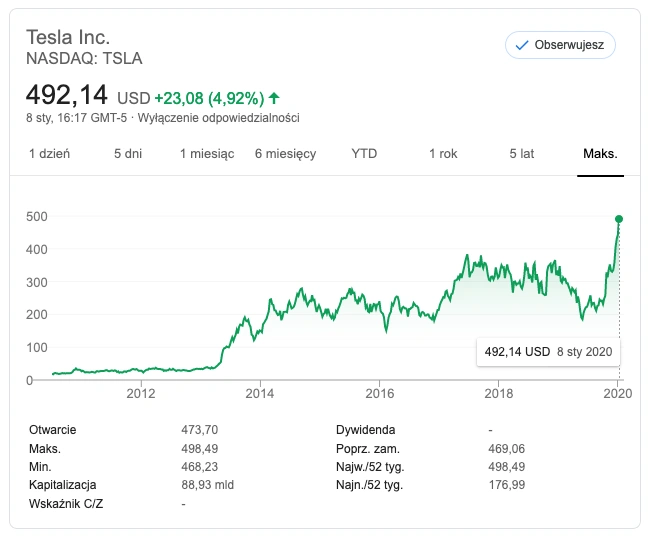Viewport: 648px width, 539px height.
Task: Click the 2020 x-axis label
Action: tap(617, 393)
